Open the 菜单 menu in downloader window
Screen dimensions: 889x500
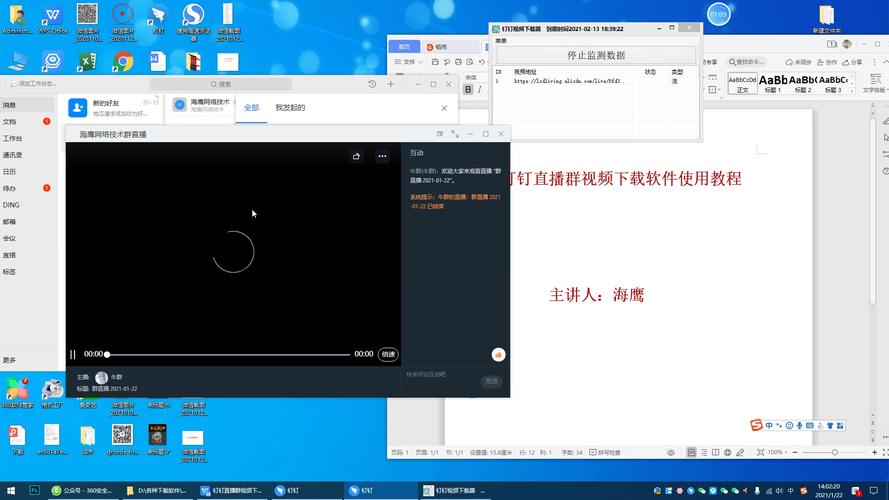click(x=501, y=41)
